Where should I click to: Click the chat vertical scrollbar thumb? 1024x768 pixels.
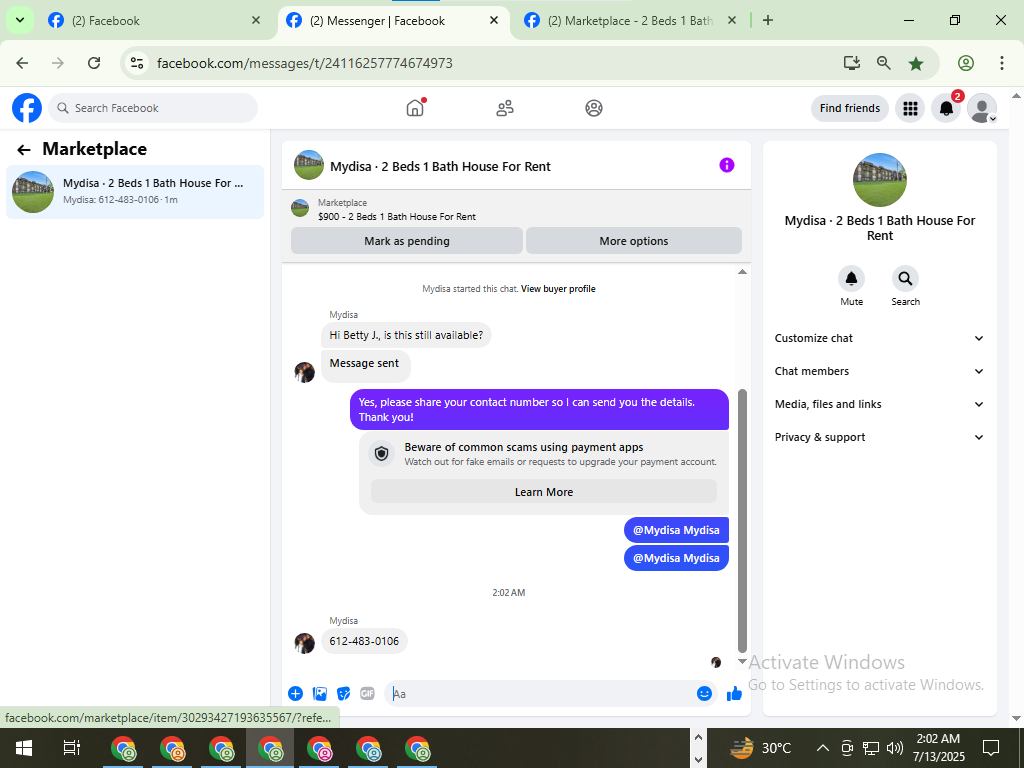(742, 521)
